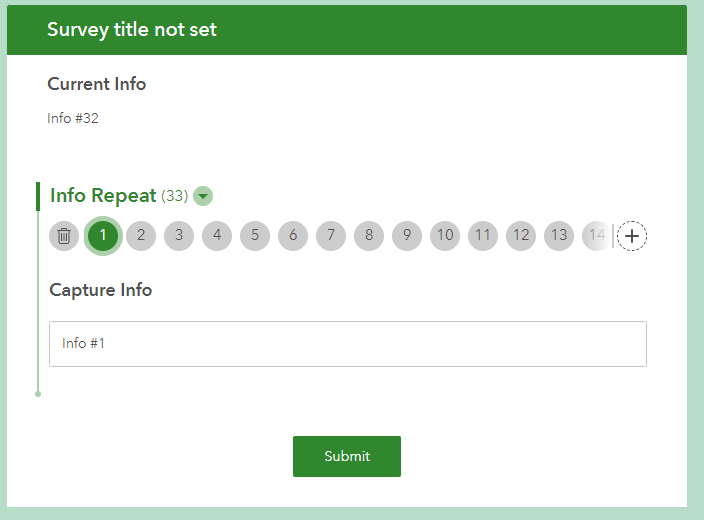
Task: Go to repeat record 9
Action: coord(407,236)
